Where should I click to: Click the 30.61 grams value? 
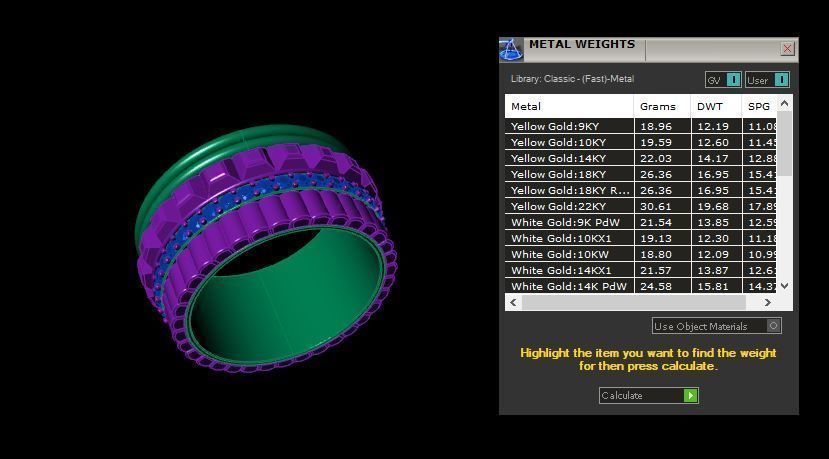655,206
